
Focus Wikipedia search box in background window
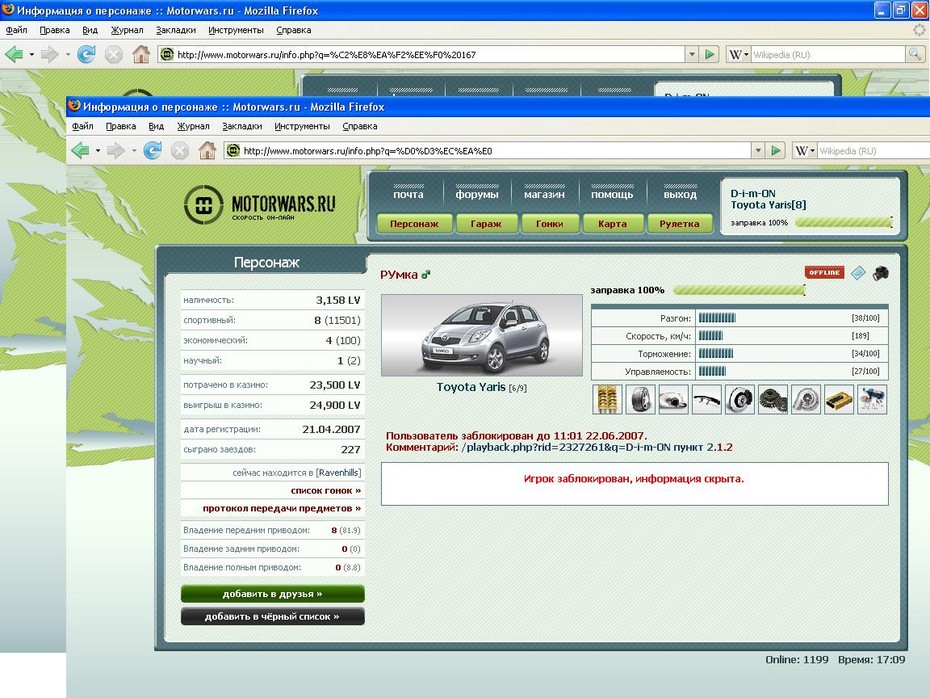[x=828, y=55]
